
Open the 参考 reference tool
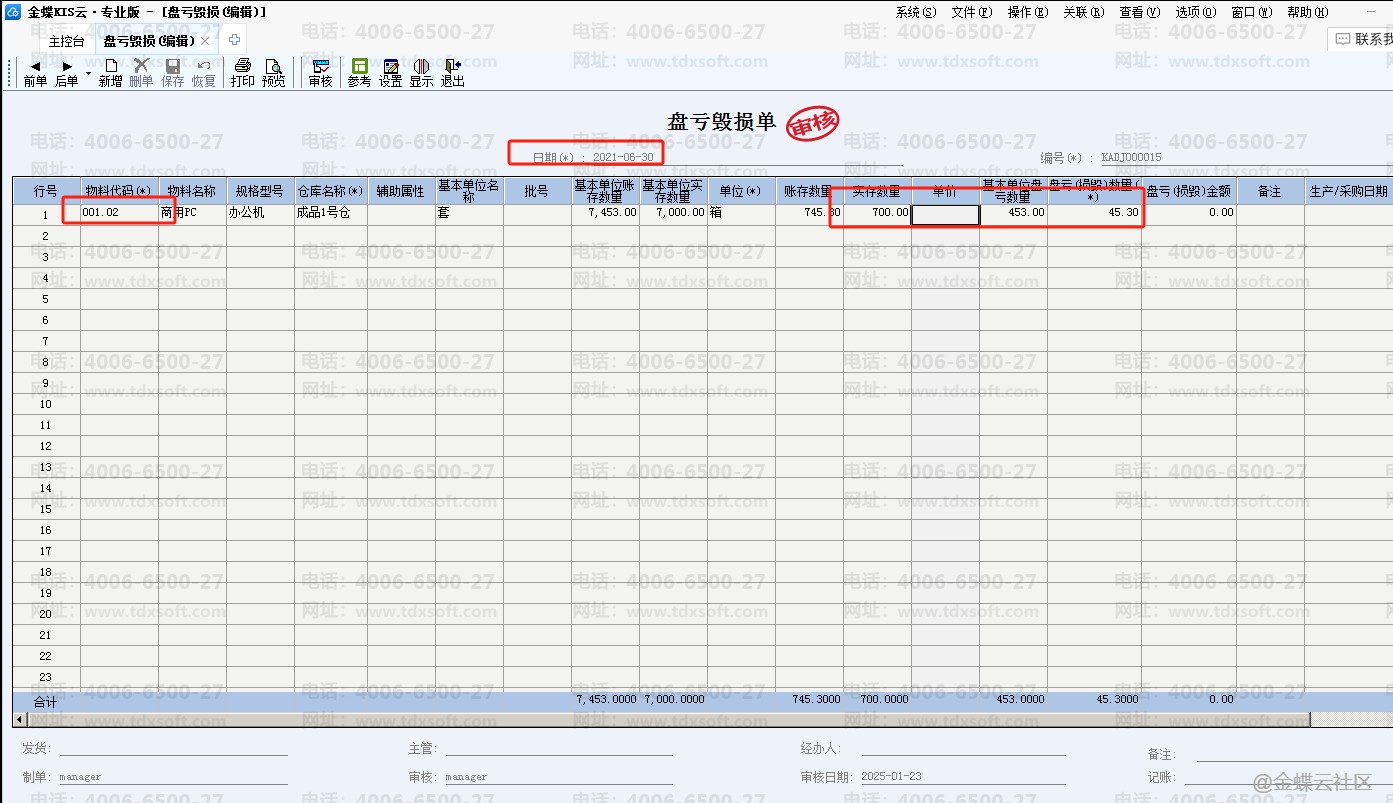point(359,73)
